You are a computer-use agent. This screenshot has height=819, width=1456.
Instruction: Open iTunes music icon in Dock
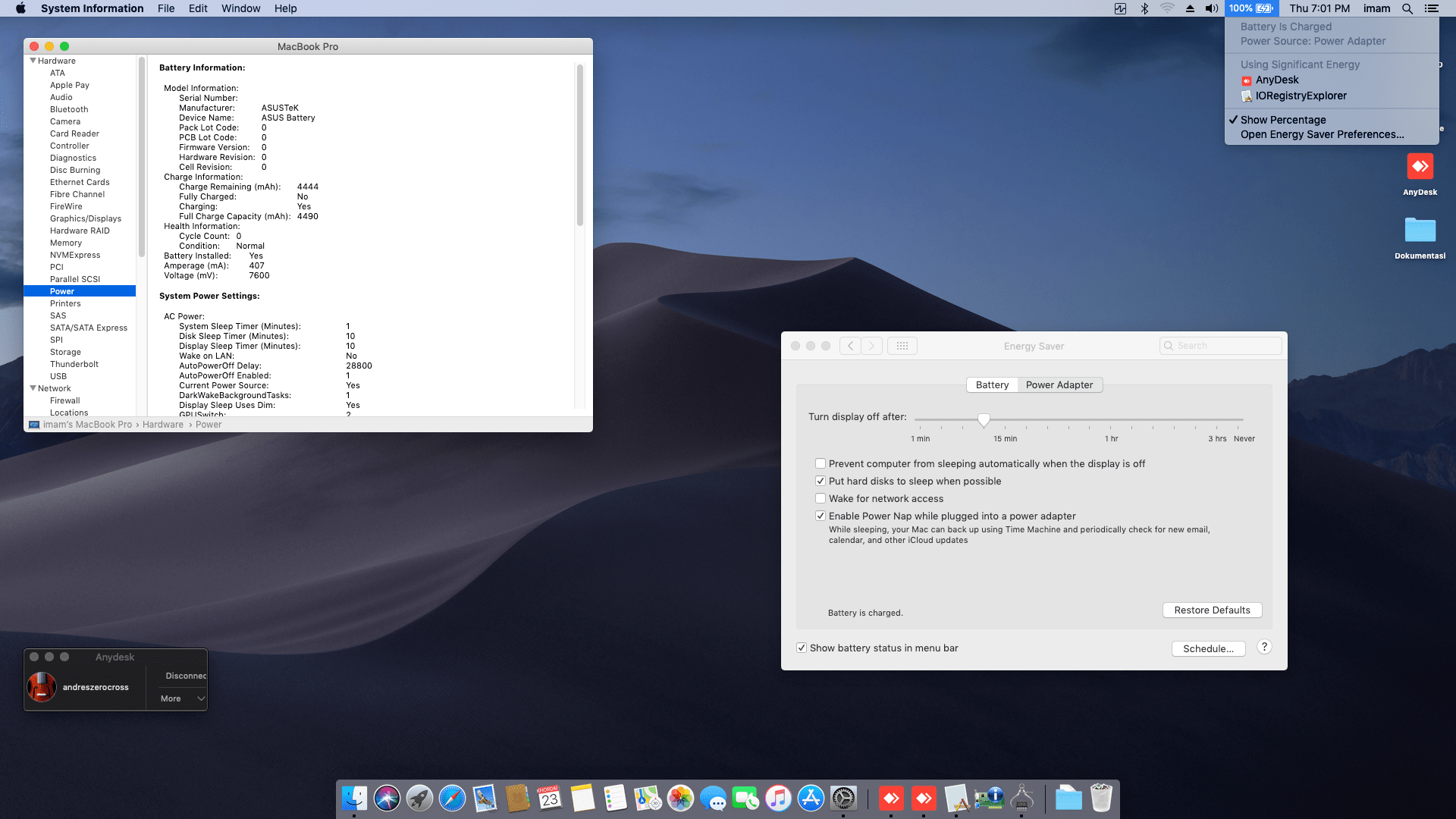click(778, 798)
